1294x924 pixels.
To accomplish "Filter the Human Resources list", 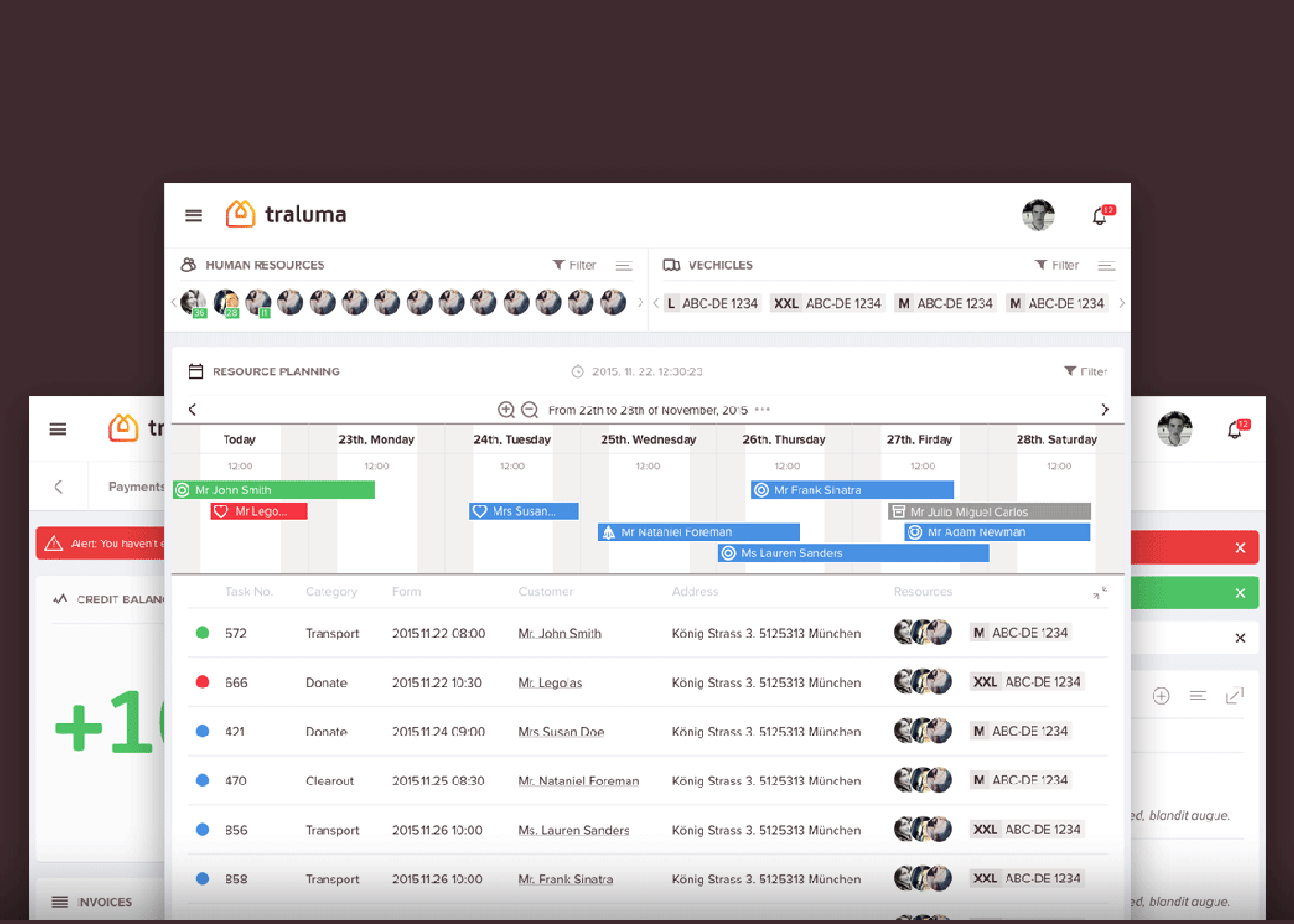I will point(574,265).
